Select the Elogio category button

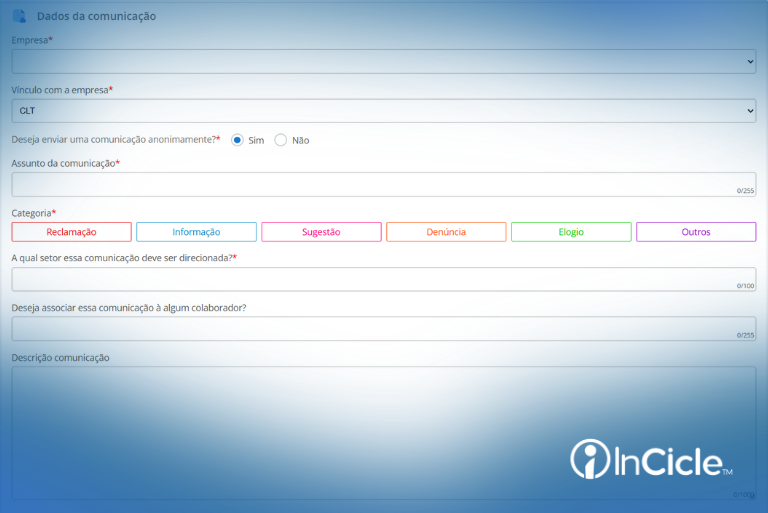571,232
